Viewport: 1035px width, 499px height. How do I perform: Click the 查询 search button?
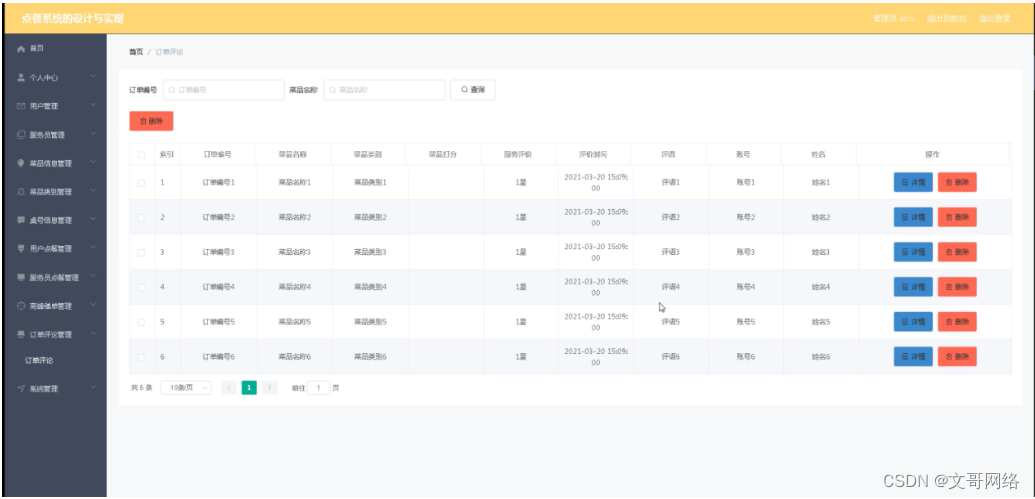point(473,90)
